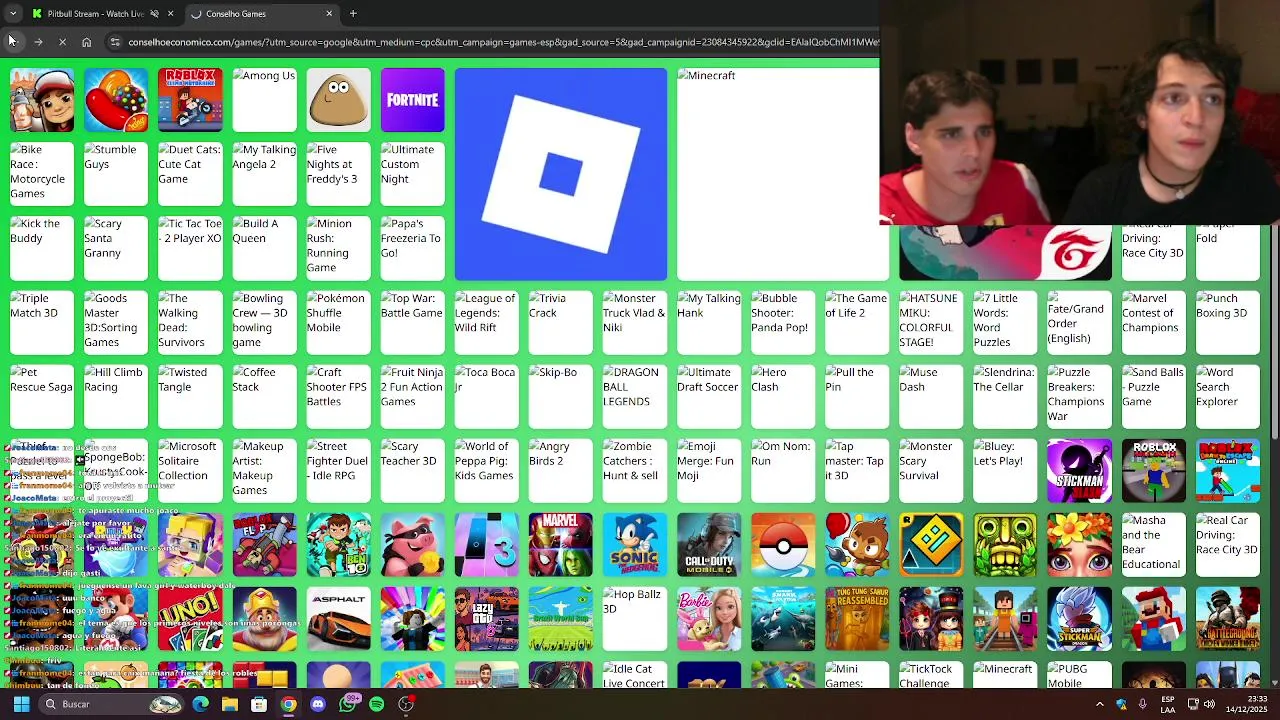Image resolution: width=1280 pixels, height=720 pixels.
Task: Open the Candy Crush game icon
Action: pos(116,100)
